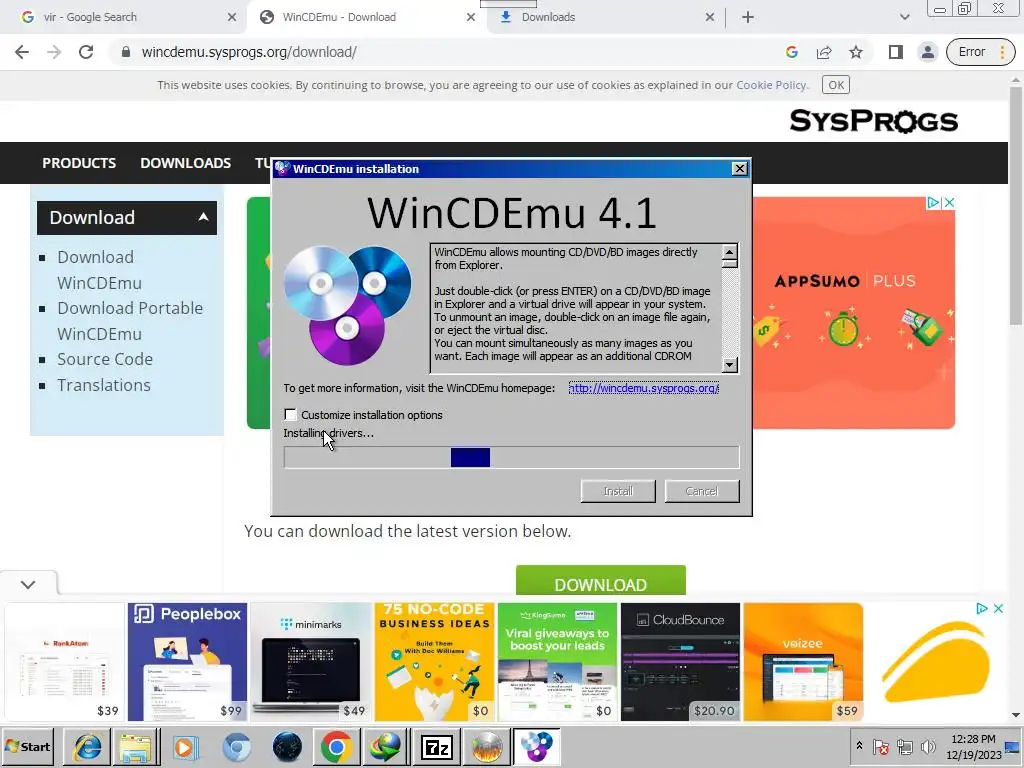Select the WinCDEmu installer taskbar icon
Image resolution: width=1024 pixels, height=768 pixels.
[537, 746]
